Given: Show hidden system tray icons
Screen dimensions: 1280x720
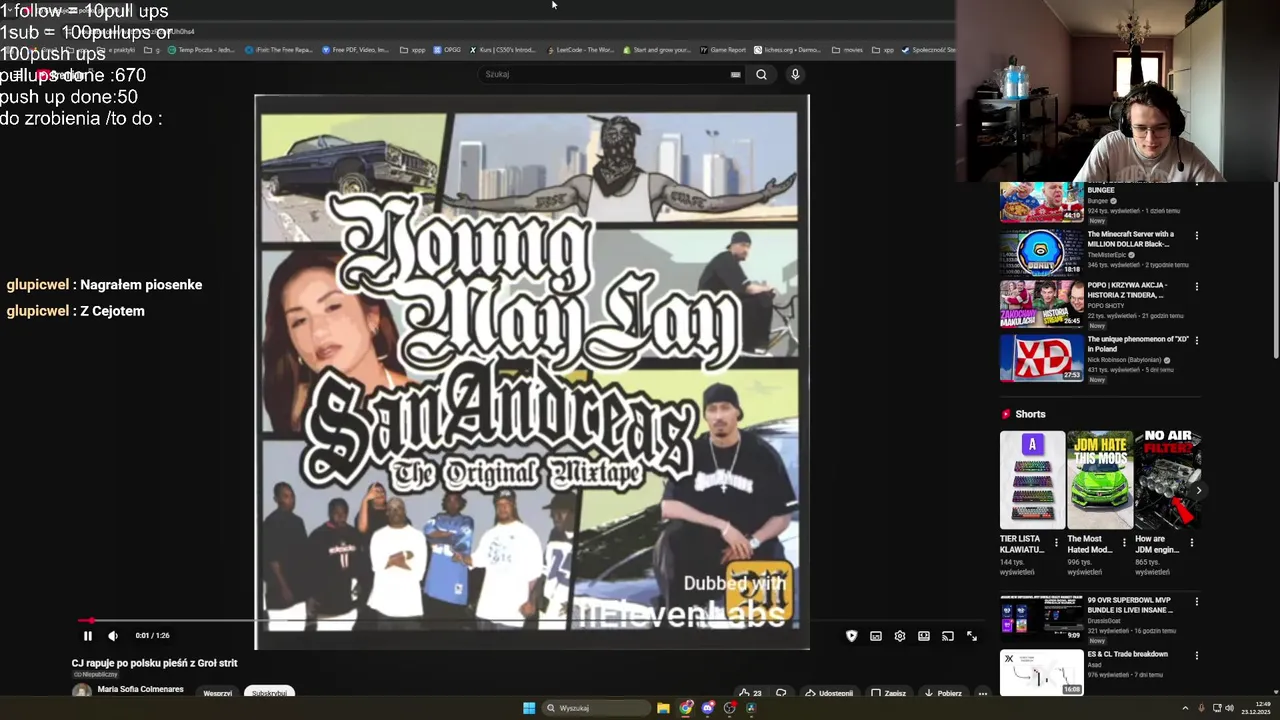Looking at the screenshot, I should coord(1185,708).
